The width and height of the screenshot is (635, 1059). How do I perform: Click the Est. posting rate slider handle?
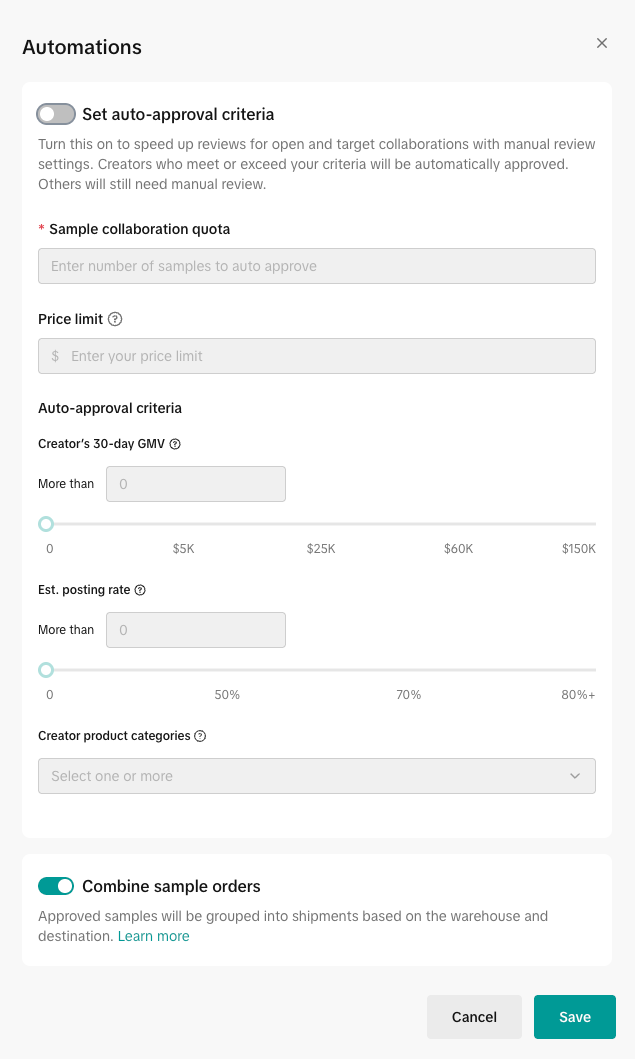coord(46,670)
